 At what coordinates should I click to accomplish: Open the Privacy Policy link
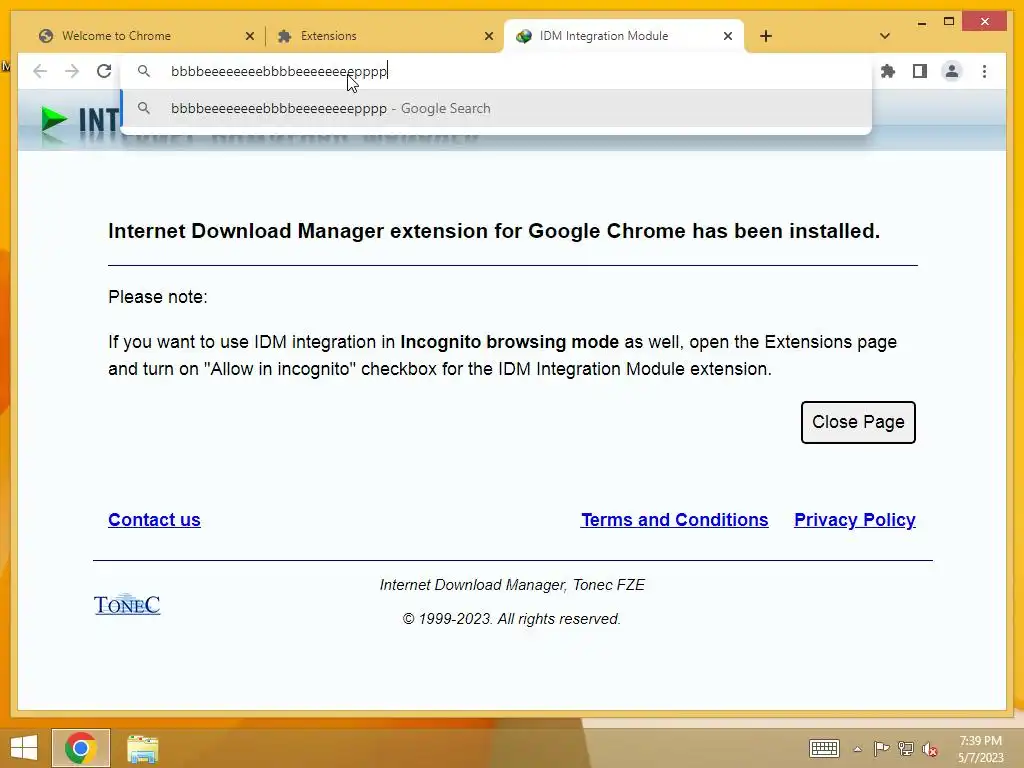(x=855, y=520)
